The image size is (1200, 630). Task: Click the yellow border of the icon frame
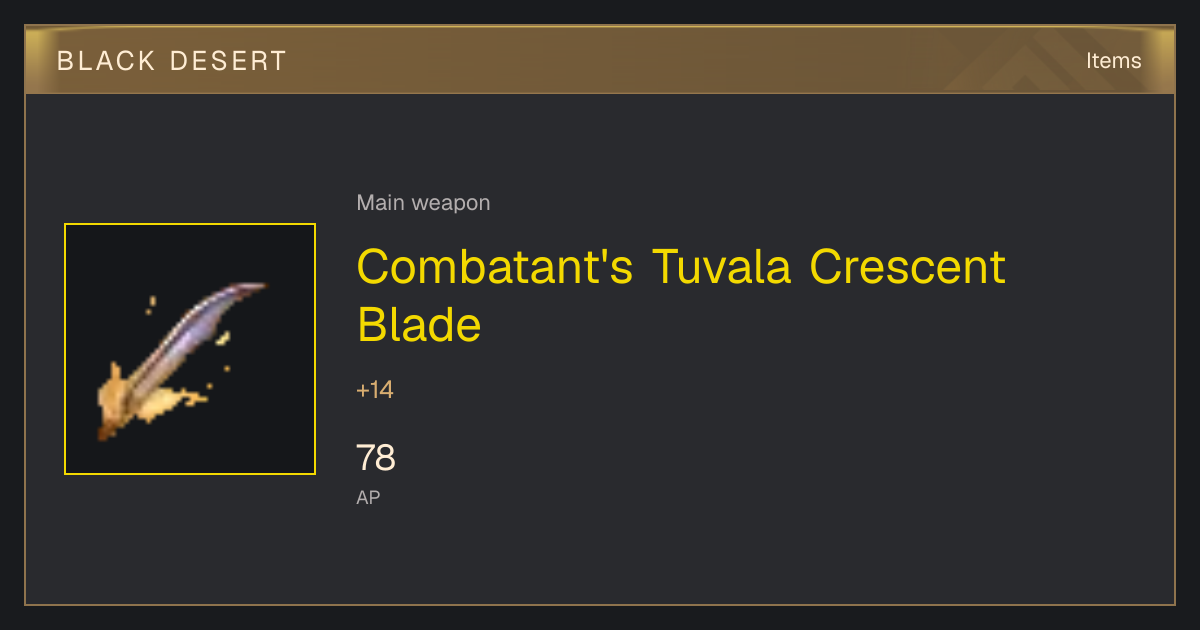[190, 224]
